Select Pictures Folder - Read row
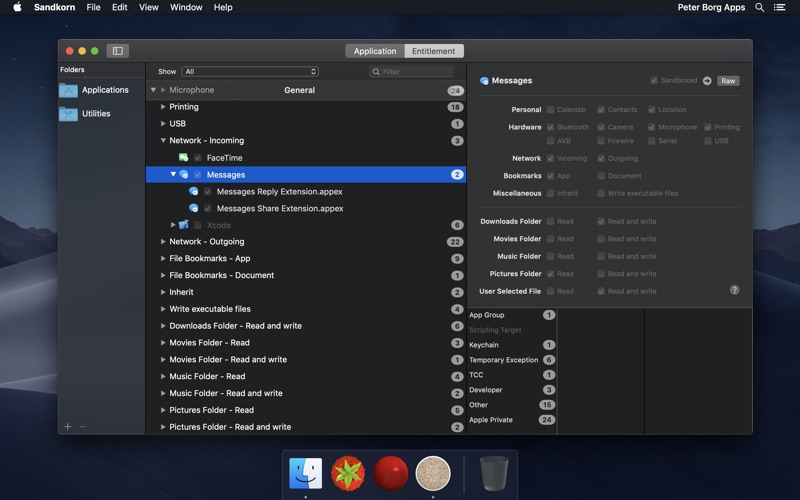Viewport: 800px width, 500px height. pos(306,410)
